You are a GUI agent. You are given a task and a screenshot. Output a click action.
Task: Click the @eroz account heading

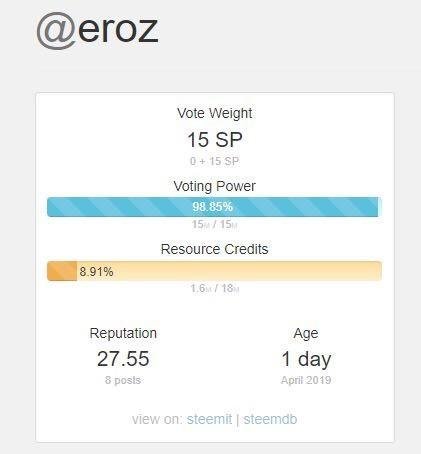97,31
